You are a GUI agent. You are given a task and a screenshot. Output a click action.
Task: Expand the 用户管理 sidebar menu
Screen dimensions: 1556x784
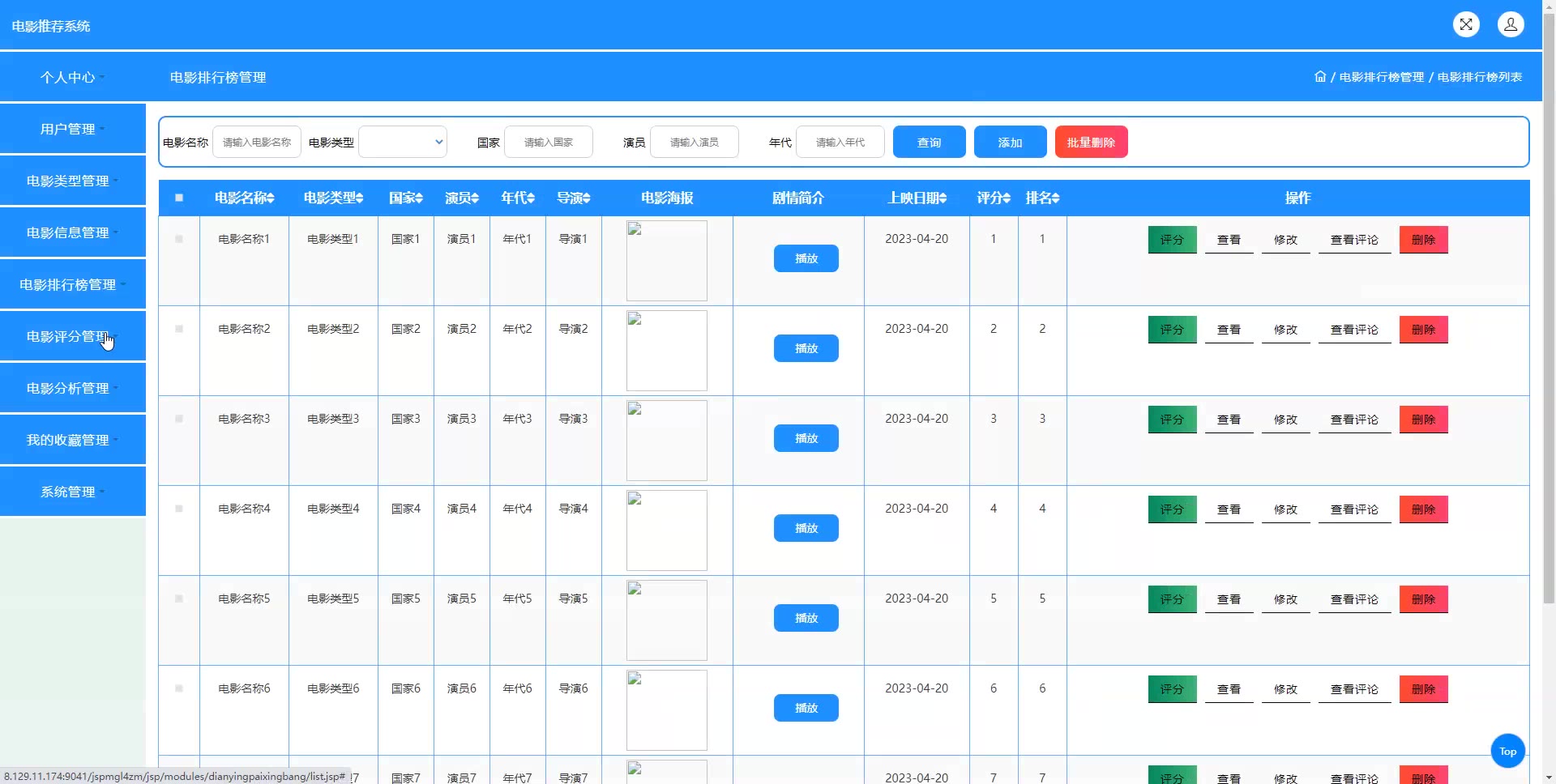(73, 129)
